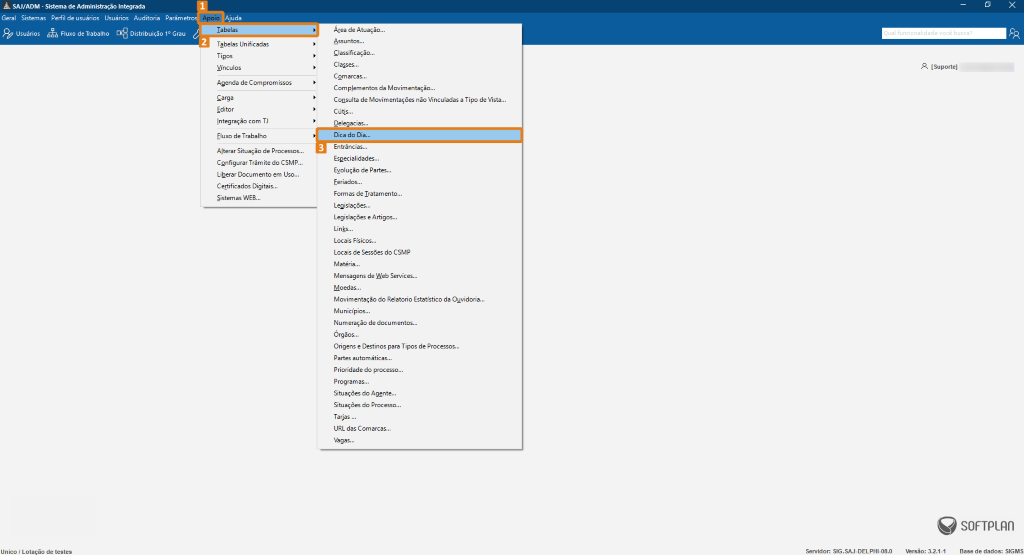Expand Agenda de Compromissos submenu
This screenshot has width=1024, height=555.
pos(259,83)
